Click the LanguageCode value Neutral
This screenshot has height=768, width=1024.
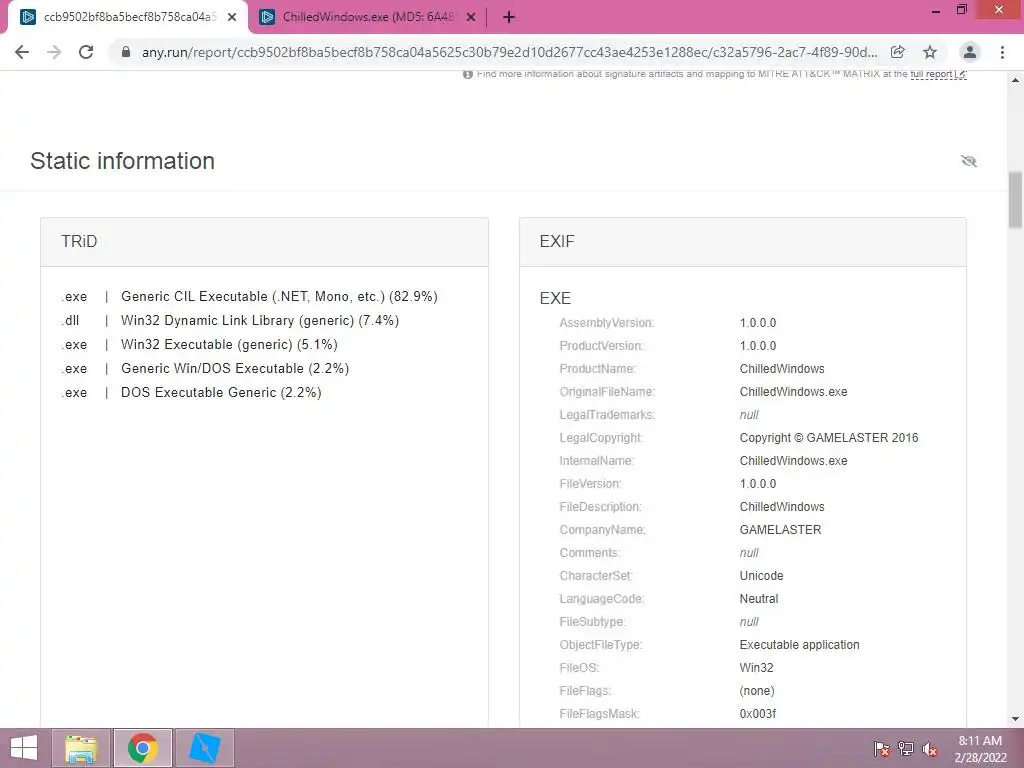coord(759,599)
